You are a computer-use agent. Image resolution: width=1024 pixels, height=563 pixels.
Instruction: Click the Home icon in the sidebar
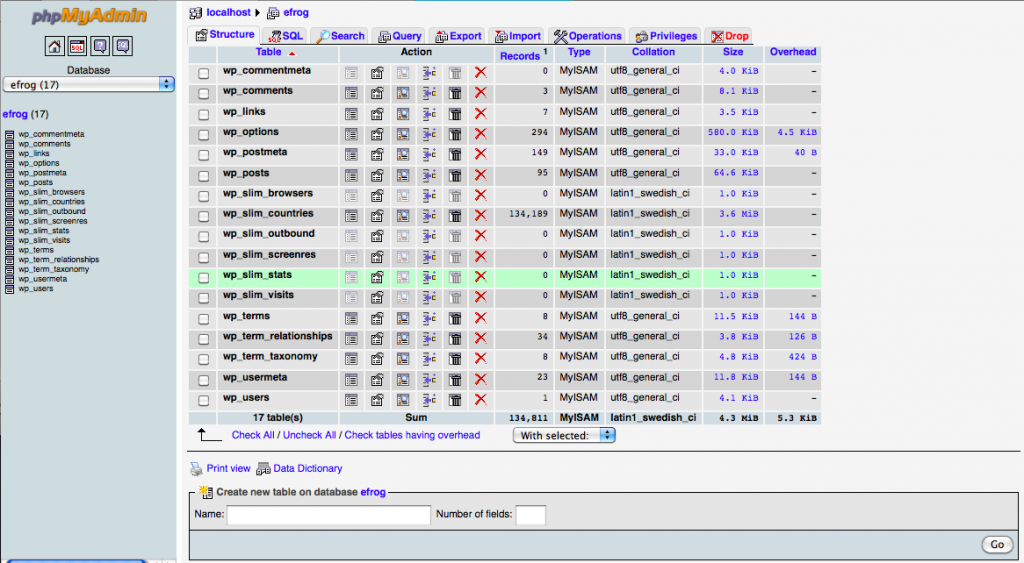click(55, 46)
